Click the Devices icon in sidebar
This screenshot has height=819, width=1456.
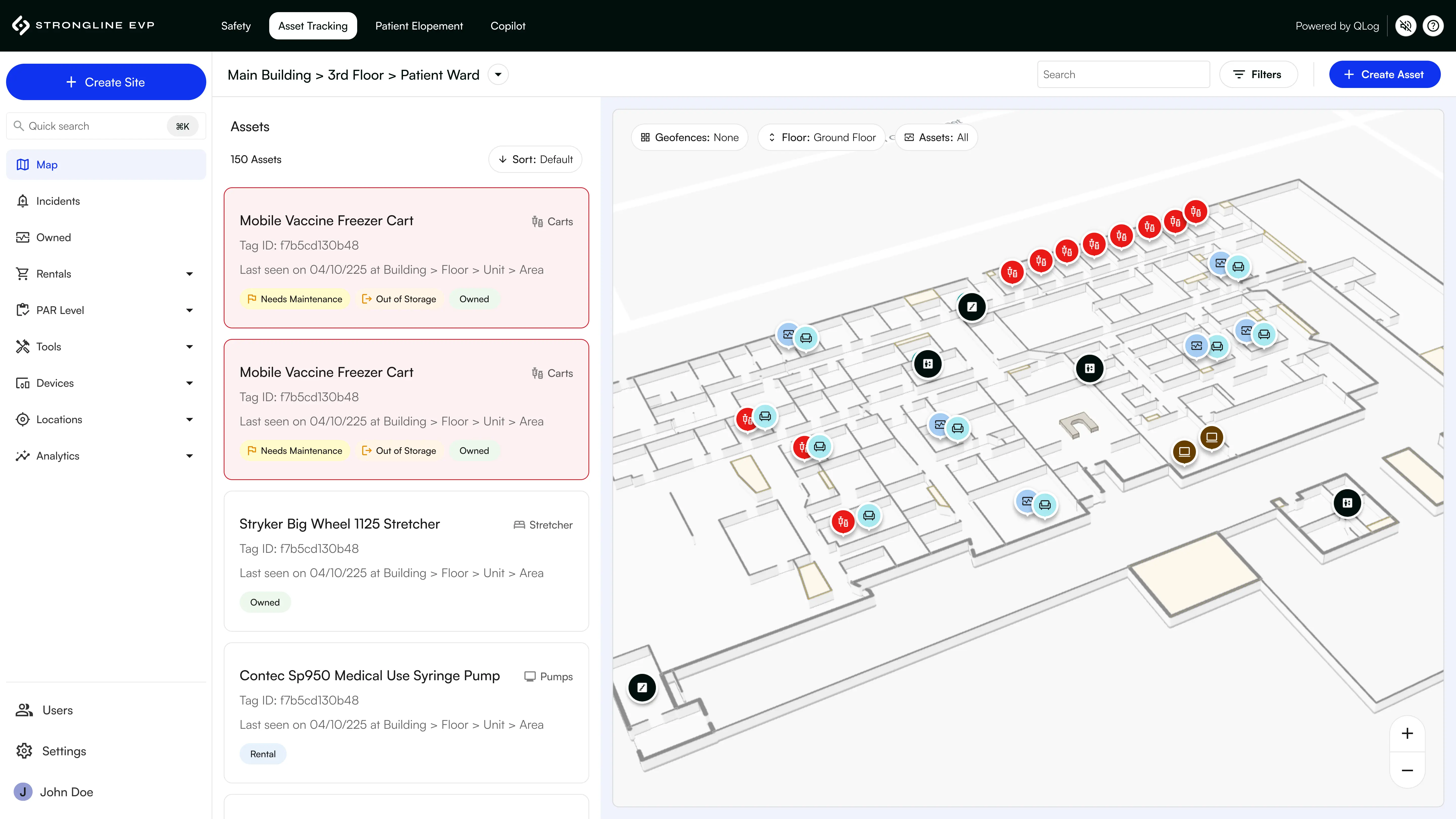click(22, 383)
